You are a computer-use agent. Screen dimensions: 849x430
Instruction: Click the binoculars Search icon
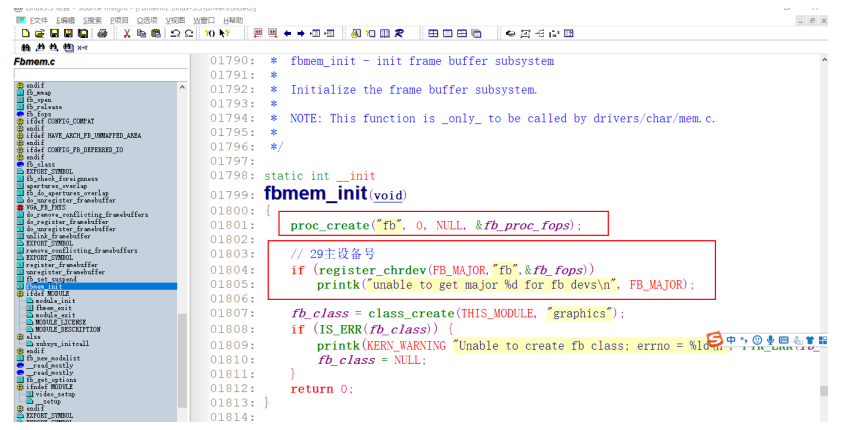coord(25,48)
